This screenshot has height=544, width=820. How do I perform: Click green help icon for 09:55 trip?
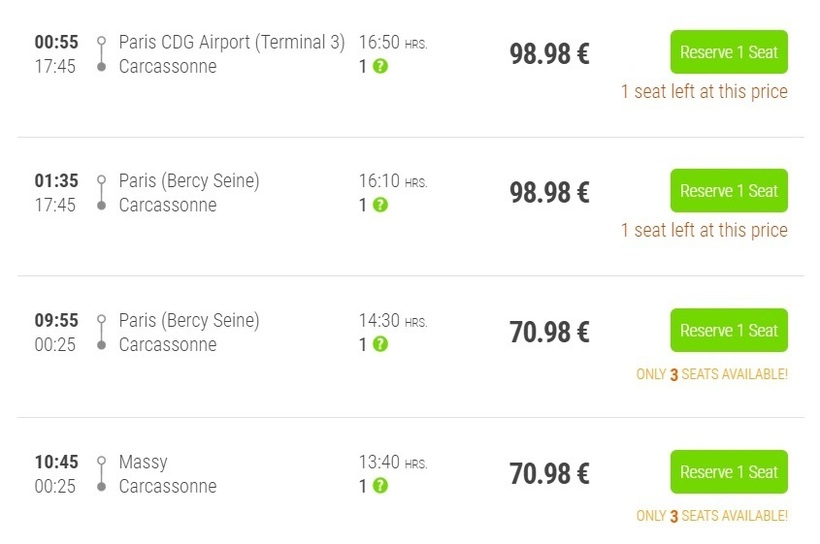click(x=380, y=344)
